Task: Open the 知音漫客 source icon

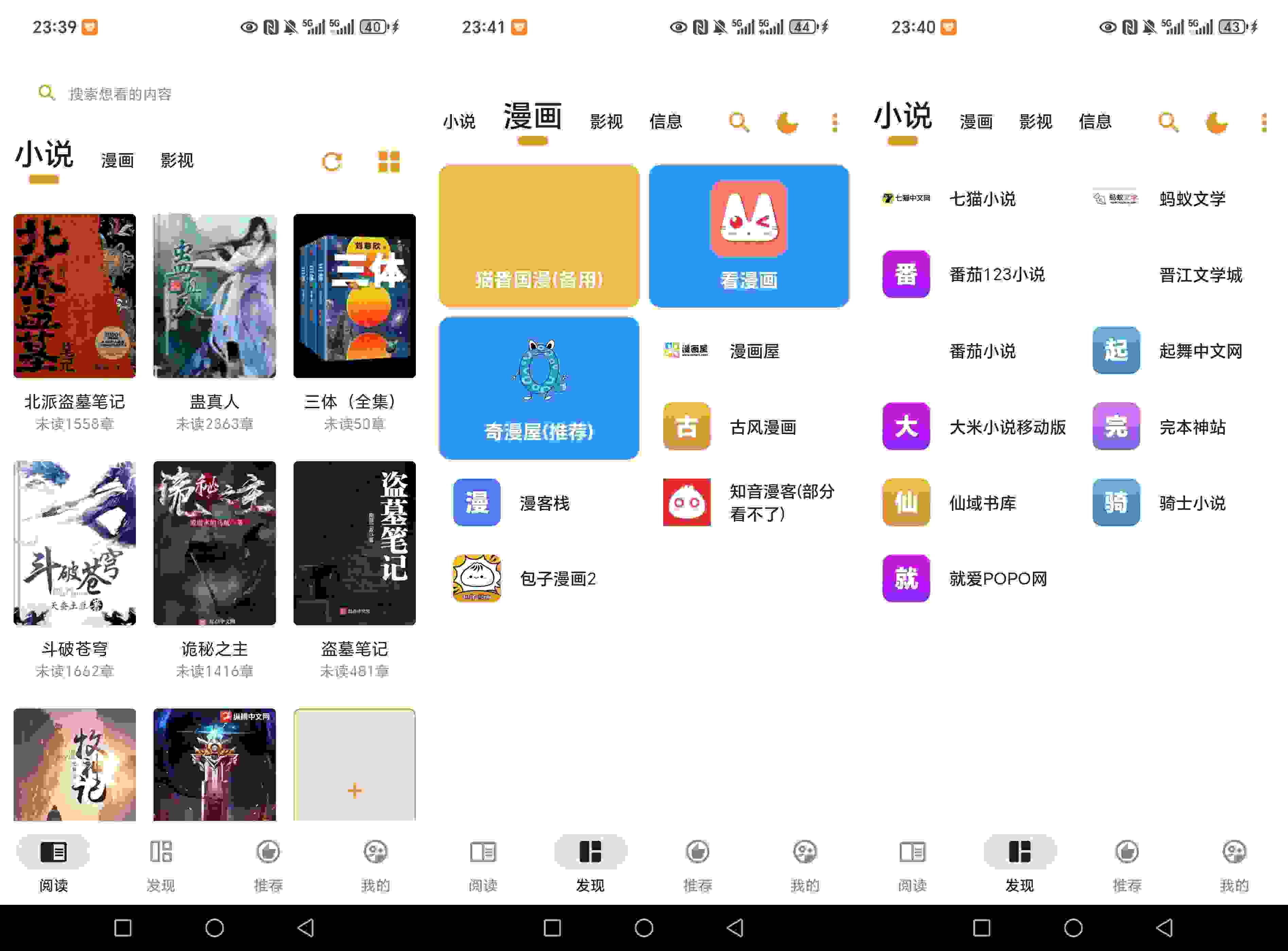Action: pyautogui.click(x=686, y=503)
